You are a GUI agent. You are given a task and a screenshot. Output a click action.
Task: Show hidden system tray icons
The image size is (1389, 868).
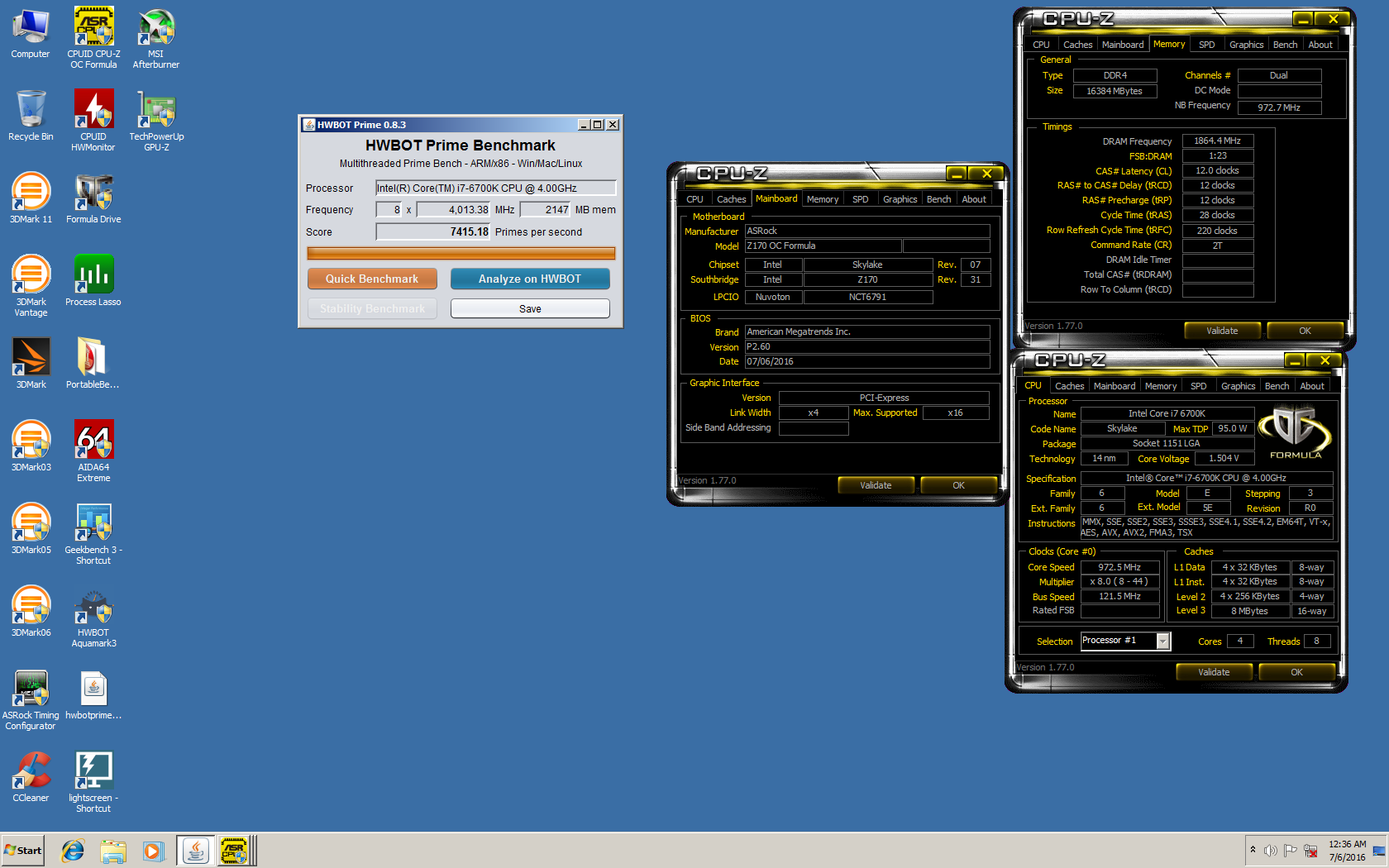coord(1253,850)
